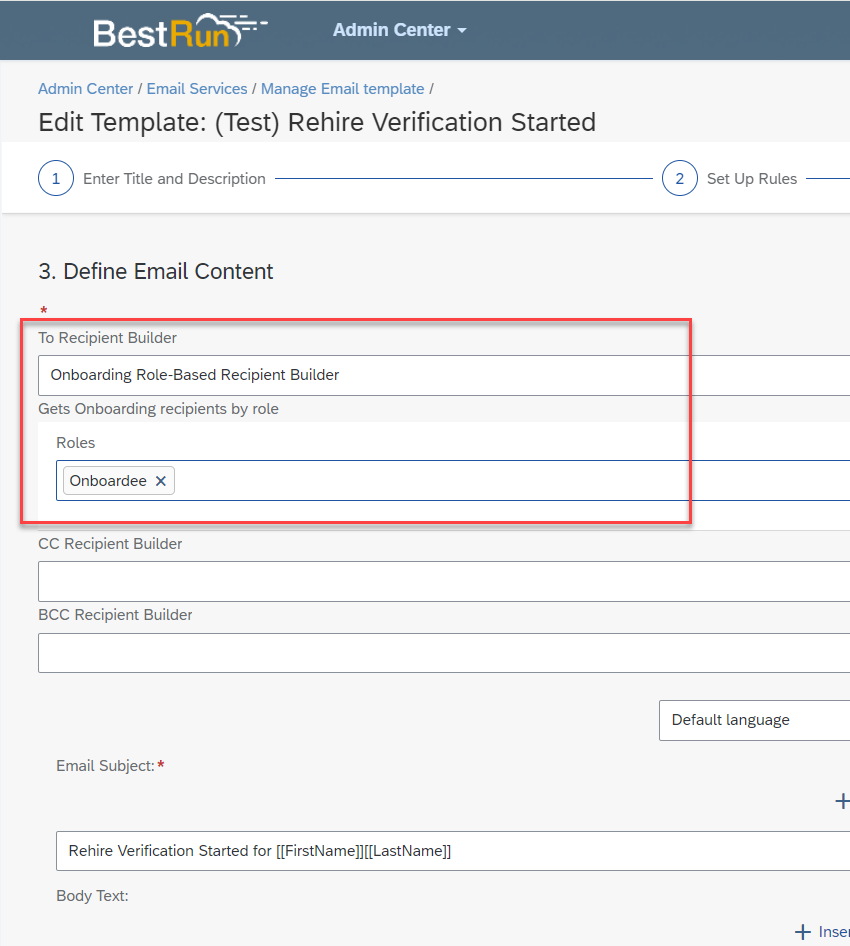The image size is (850, 946).
Task: Select the Onboardee role token
Action: (x=109, y=481)
